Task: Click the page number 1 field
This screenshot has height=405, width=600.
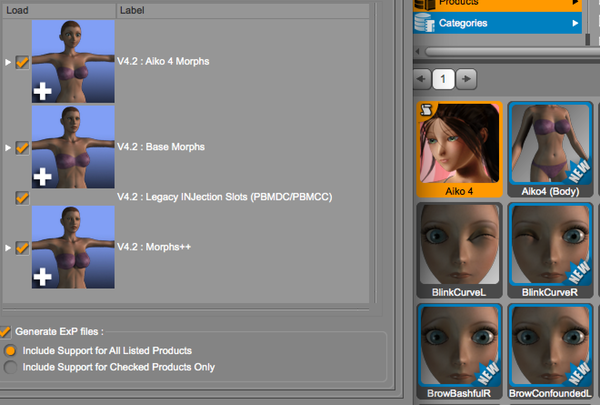Action: pos(443,79)
